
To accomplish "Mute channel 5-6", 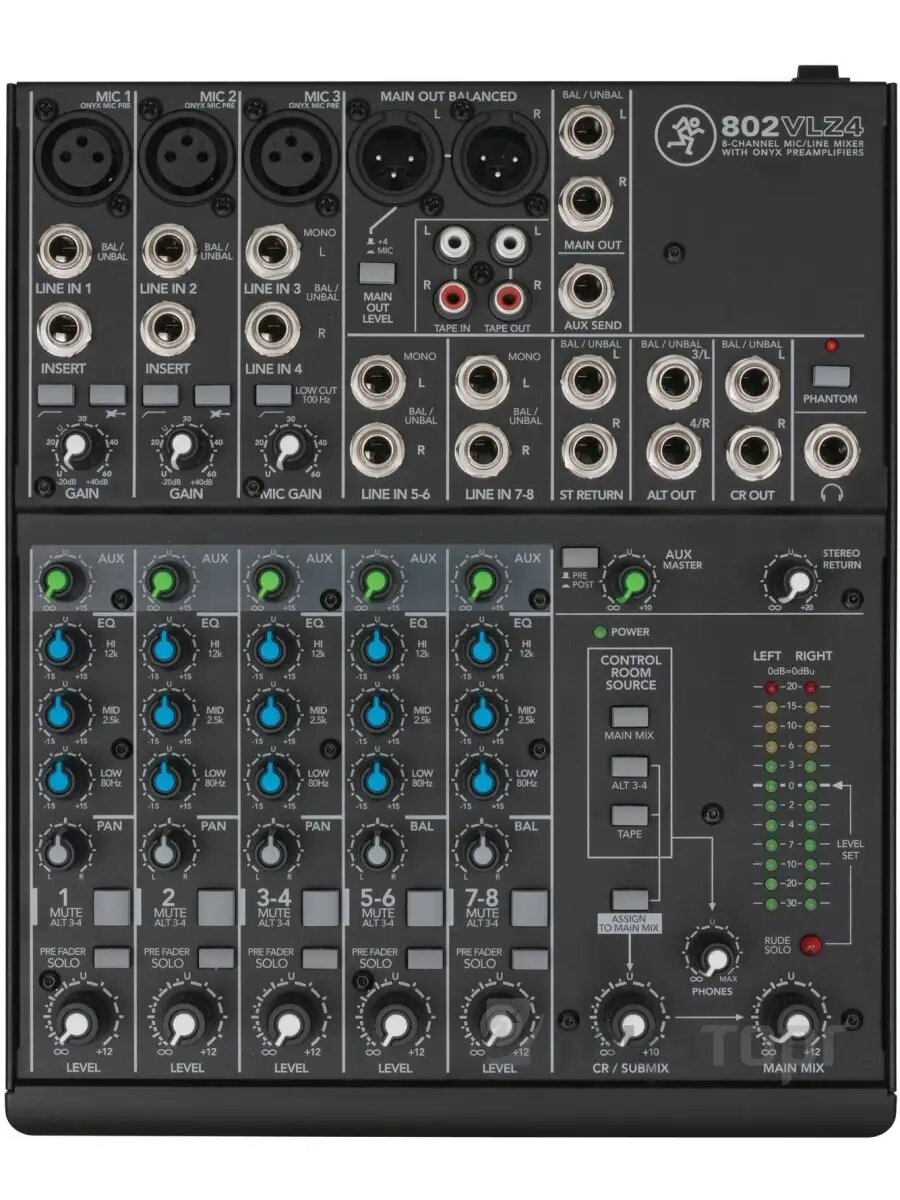I will pos(425,906).
